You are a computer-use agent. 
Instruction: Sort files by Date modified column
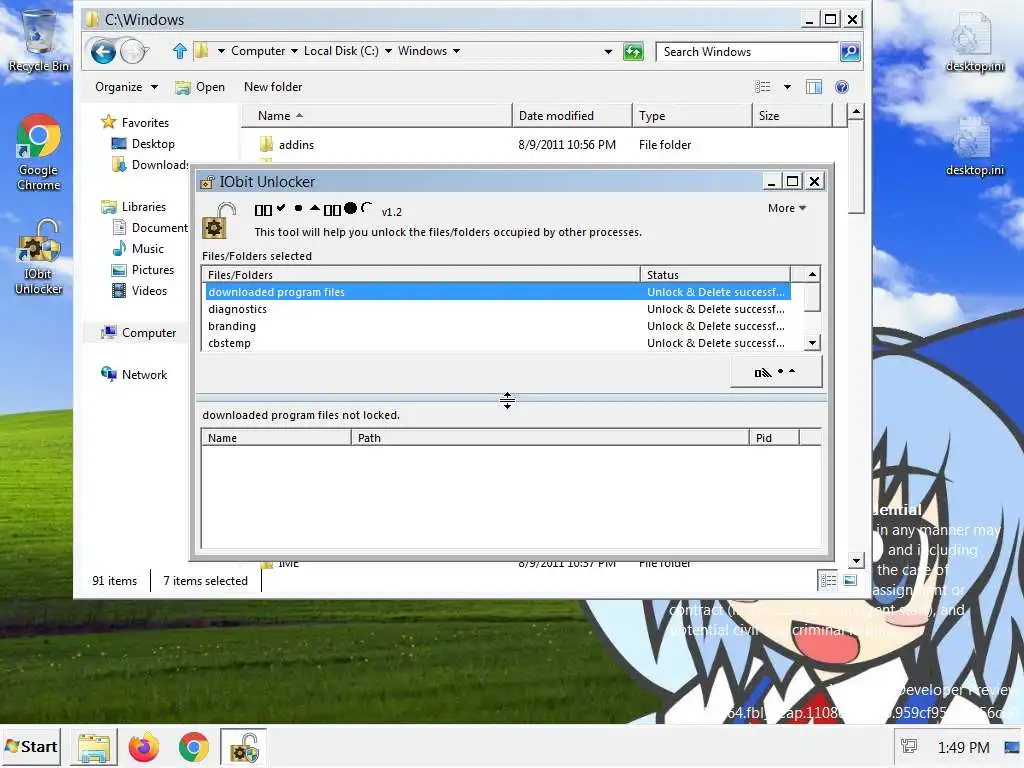tap(572, 116)
